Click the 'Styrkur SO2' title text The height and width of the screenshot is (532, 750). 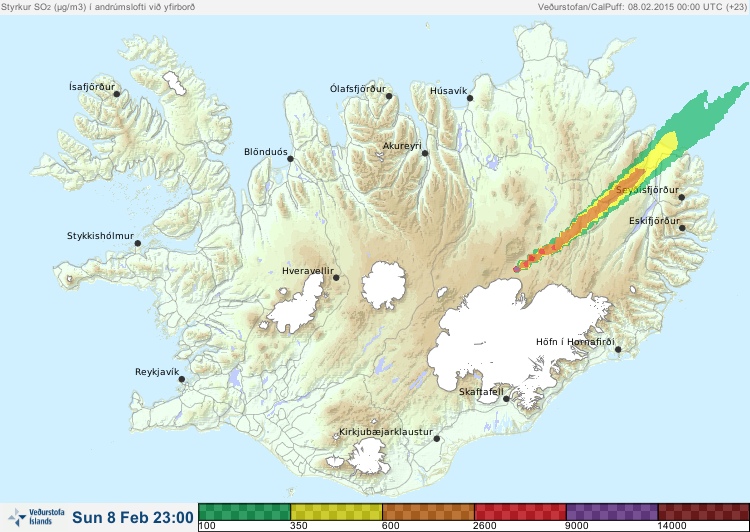click(99, 7)
